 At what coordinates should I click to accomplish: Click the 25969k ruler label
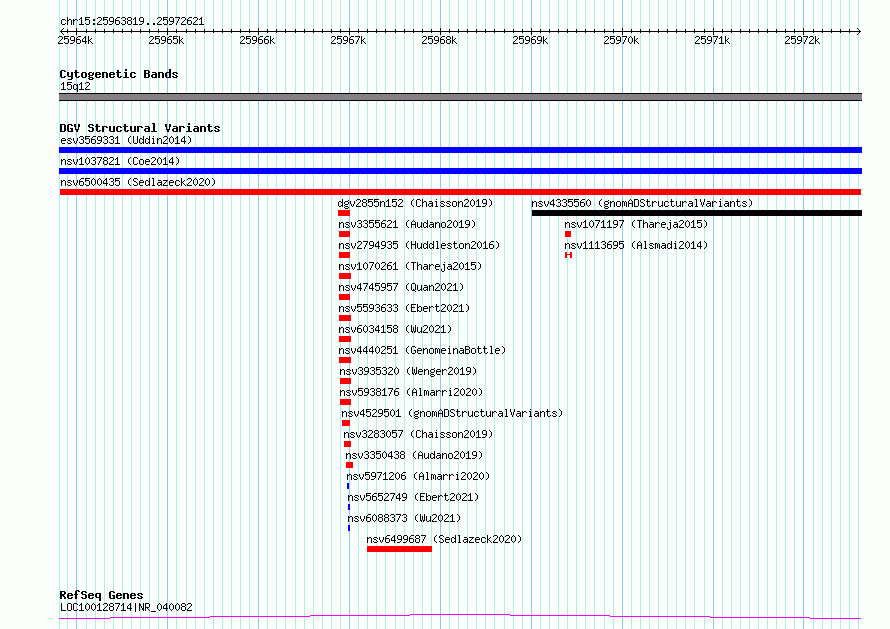click(x=530, y=40)
